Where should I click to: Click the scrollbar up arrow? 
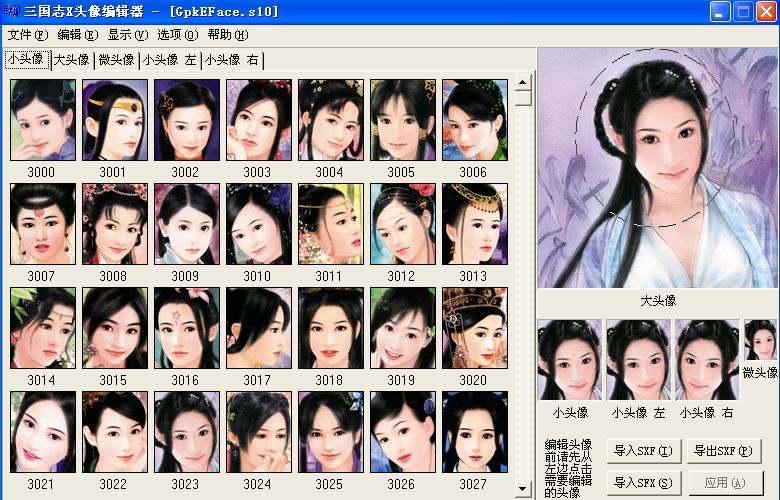523,82
